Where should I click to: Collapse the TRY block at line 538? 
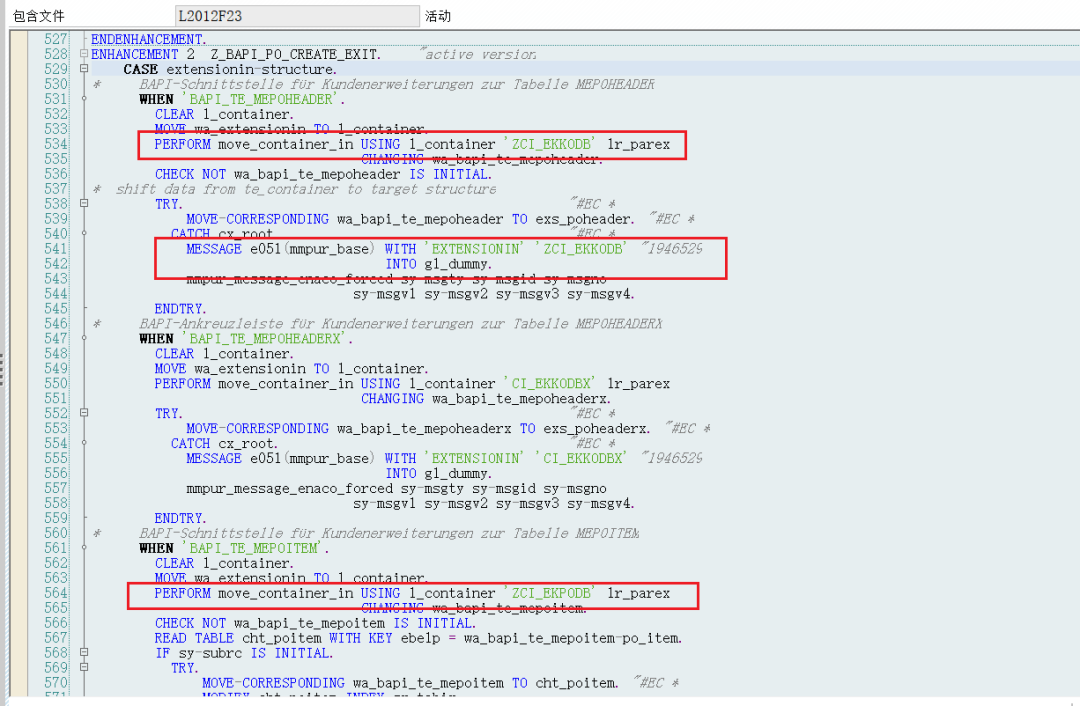[84, 203]
